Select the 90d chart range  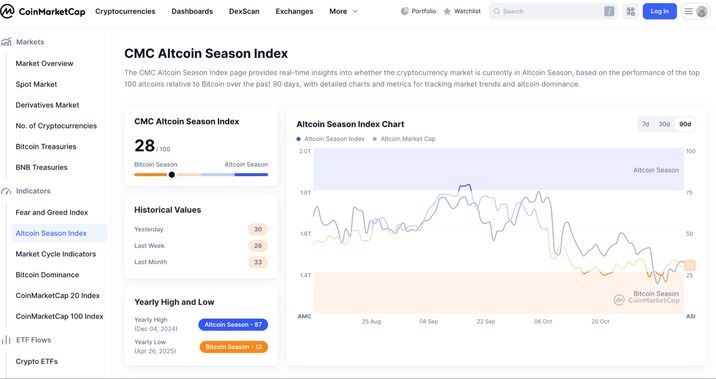pos(685,124)
